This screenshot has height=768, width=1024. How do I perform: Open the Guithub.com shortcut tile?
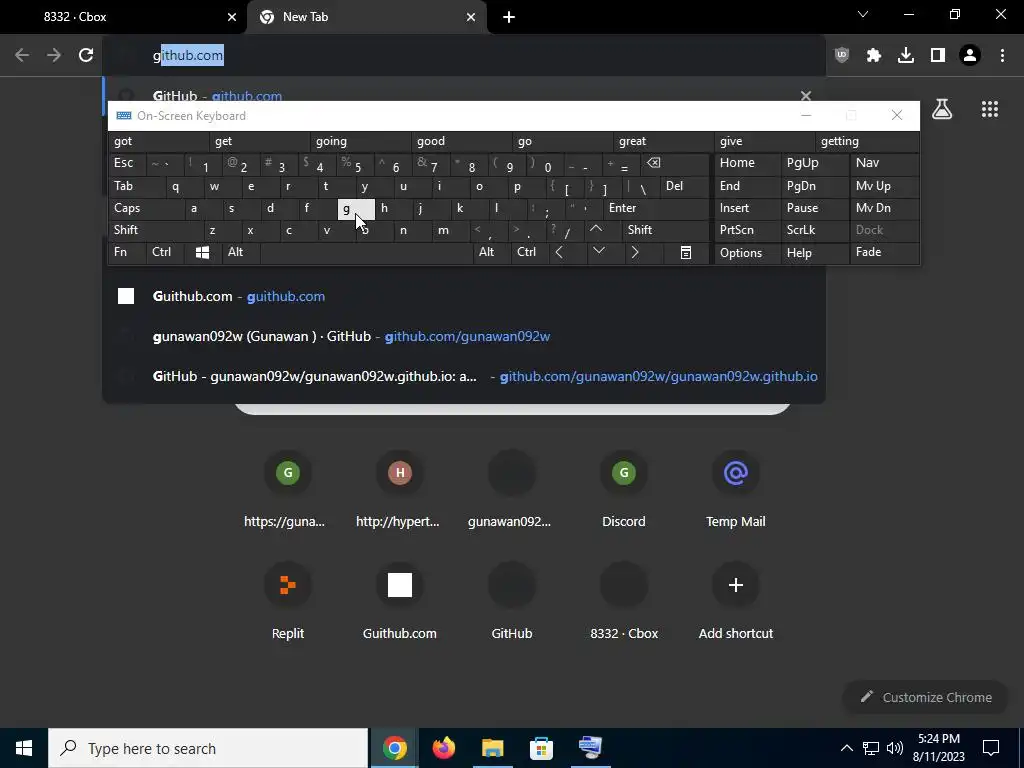399,601
